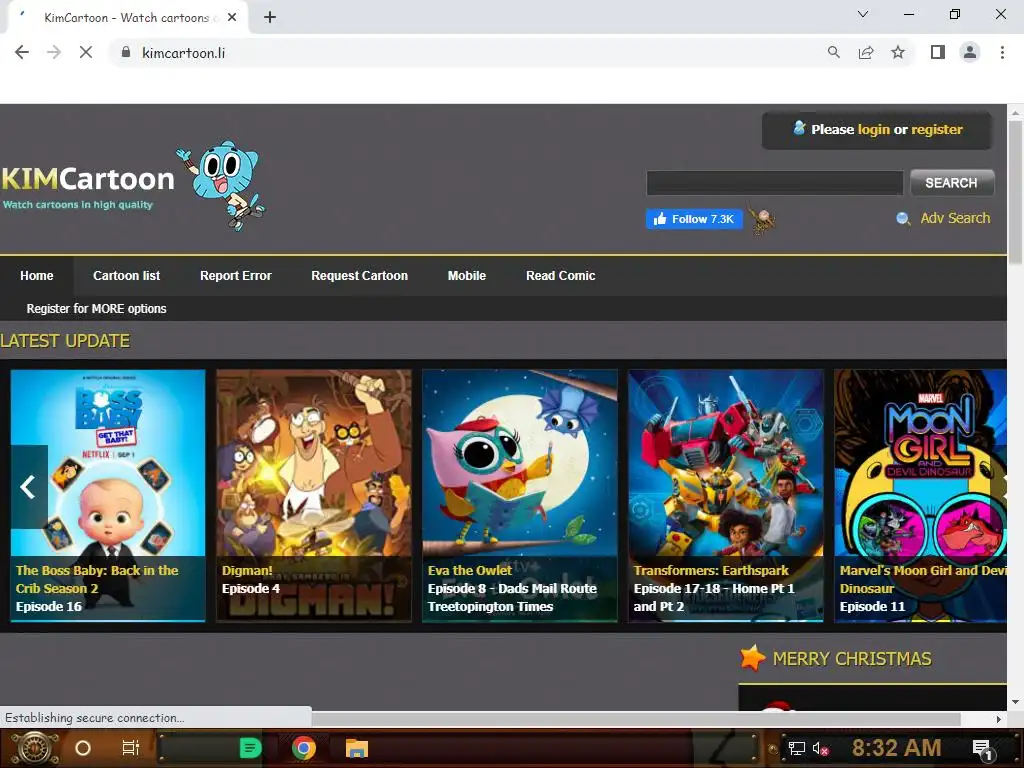This screenshot has height=768, width=1024.
Task: Click the LATEST UPDATE heading
Action: [x=65, y=341]
